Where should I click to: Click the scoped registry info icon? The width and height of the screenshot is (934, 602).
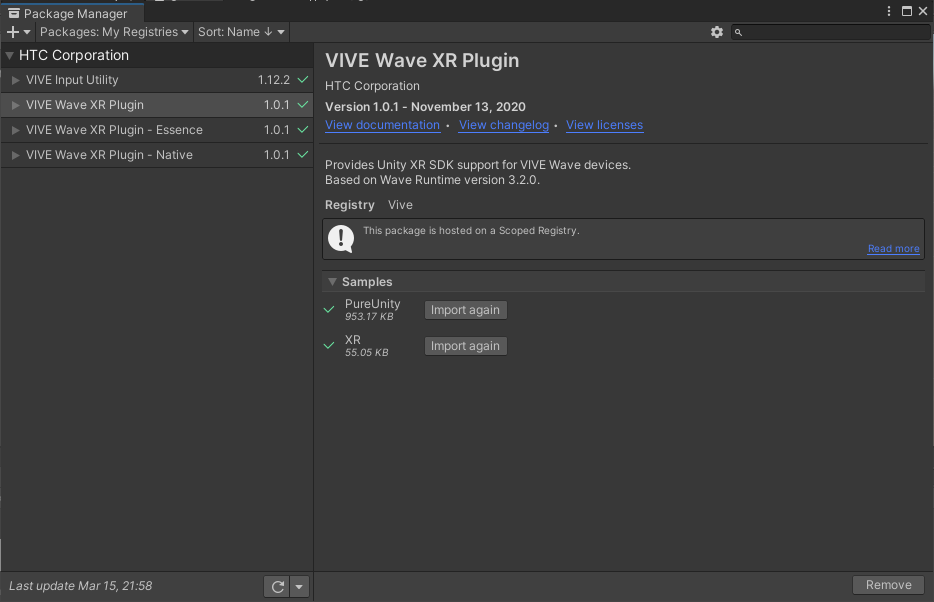pos(342,238)
